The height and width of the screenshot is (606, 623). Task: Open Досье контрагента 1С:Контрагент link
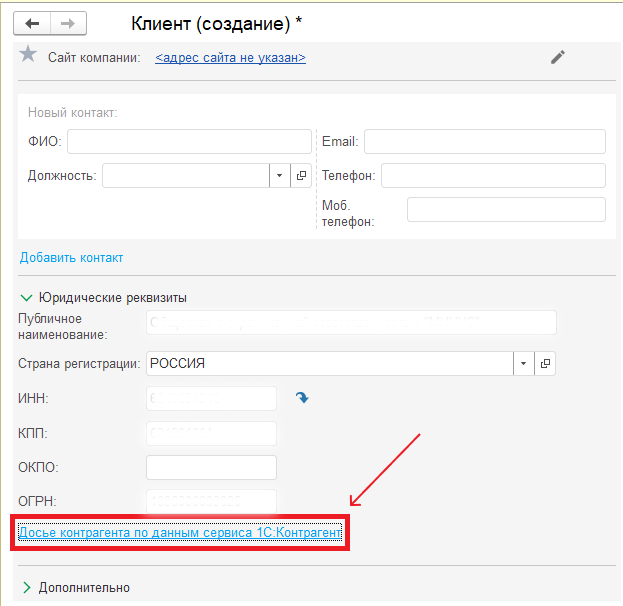180,534
